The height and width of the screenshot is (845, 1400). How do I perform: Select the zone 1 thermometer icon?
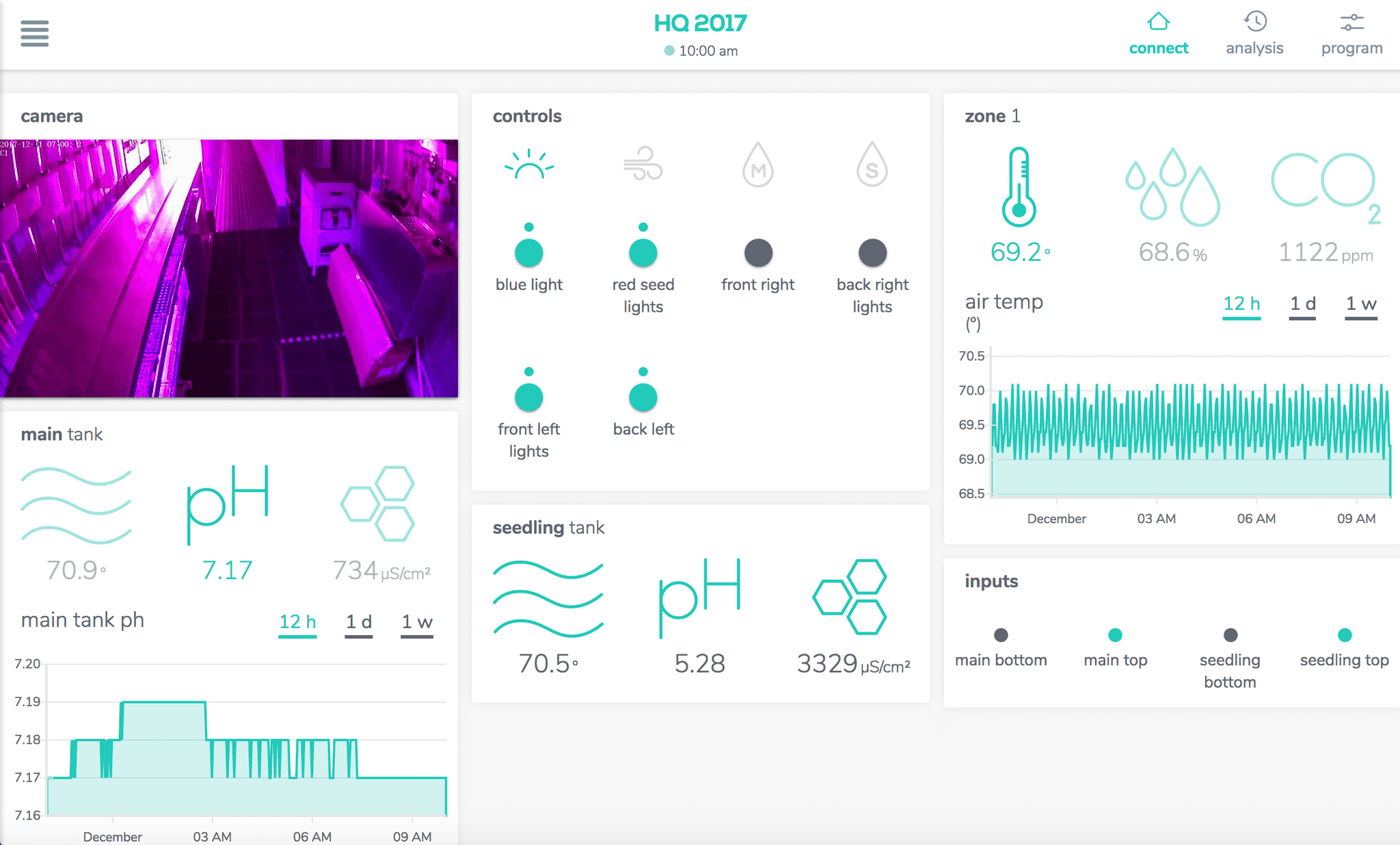(1019, 187)
